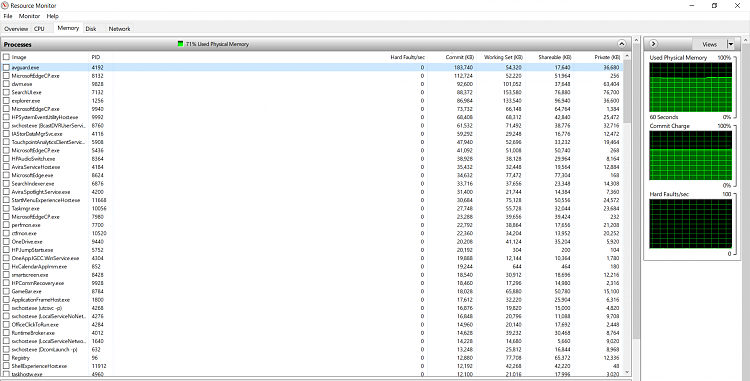Check the SearchUI.exe process checkbox
Screen dimensions: 750x381
coord(6,92)
